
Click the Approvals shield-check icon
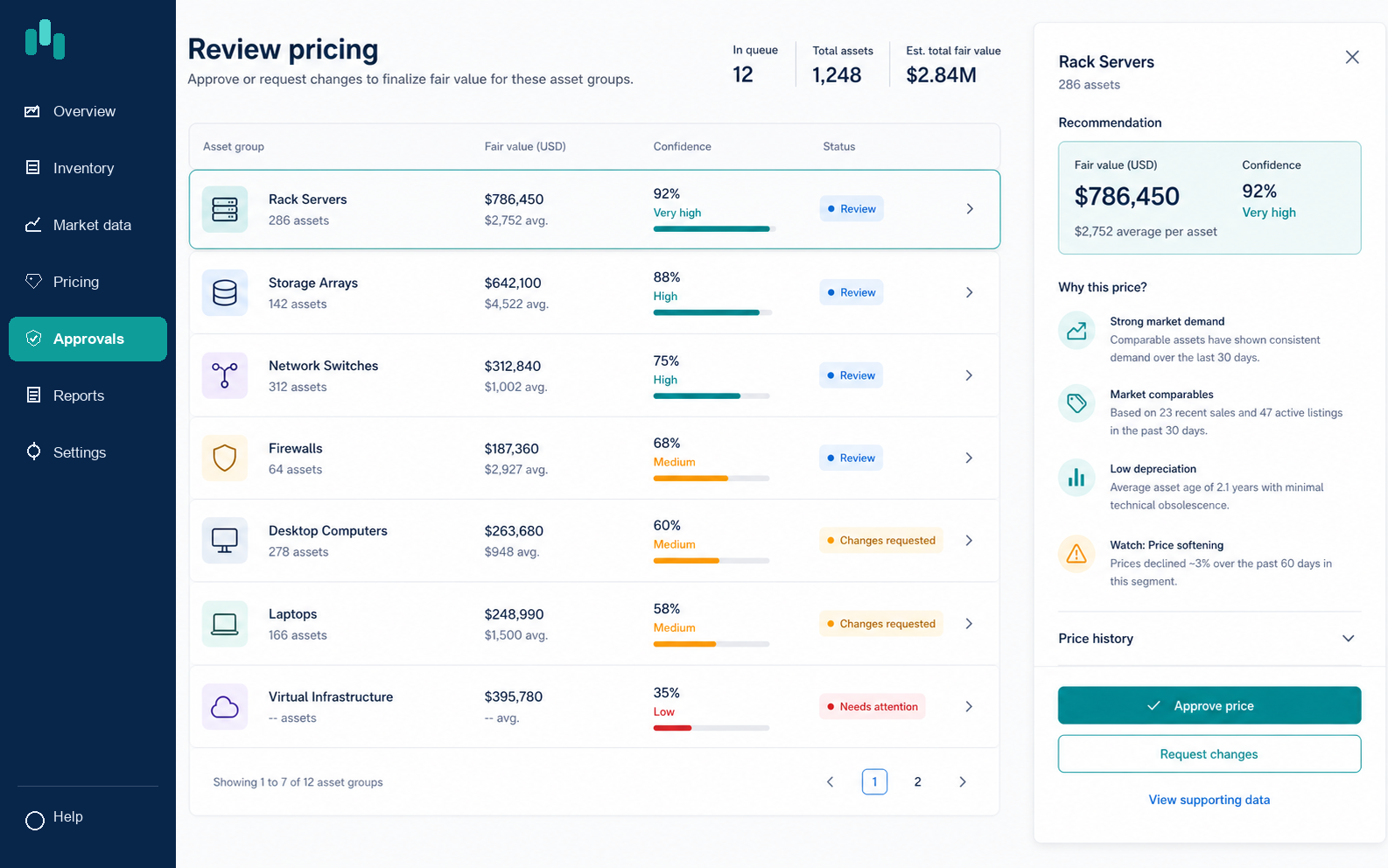tap(33, 339)
